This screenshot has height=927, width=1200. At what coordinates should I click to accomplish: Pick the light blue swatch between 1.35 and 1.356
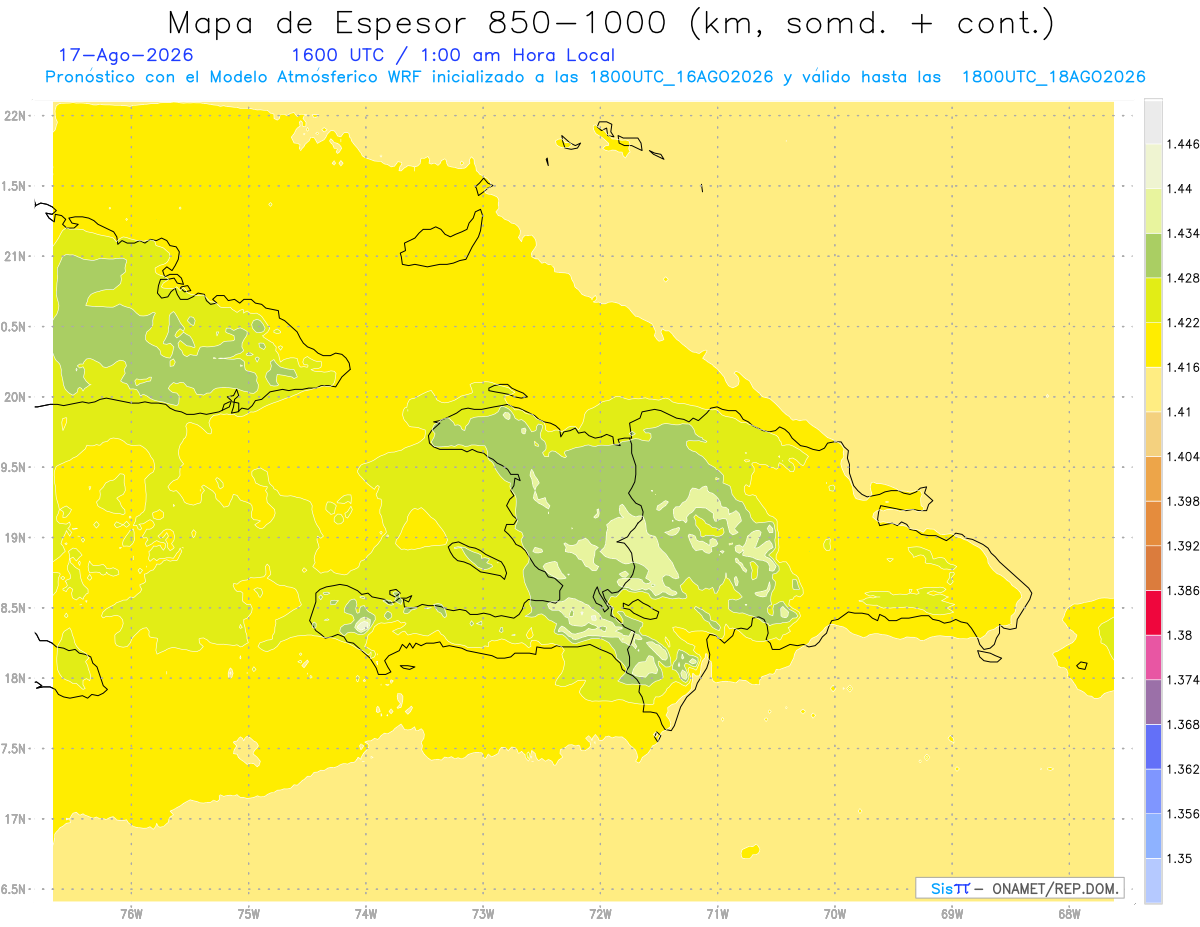pos(1153,836)
